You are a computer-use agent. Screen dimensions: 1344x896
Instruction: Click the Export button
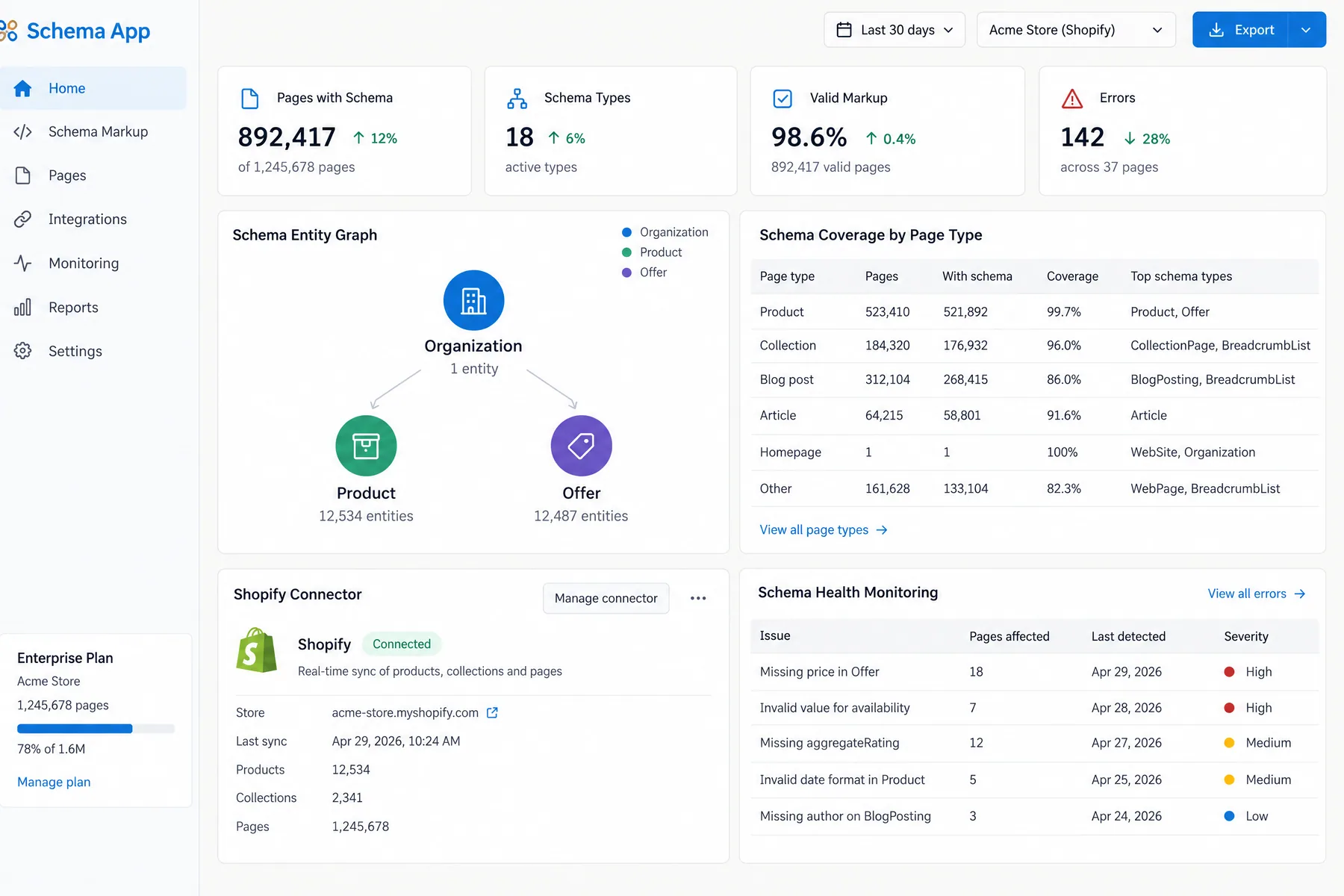[x=1240, y=30]
